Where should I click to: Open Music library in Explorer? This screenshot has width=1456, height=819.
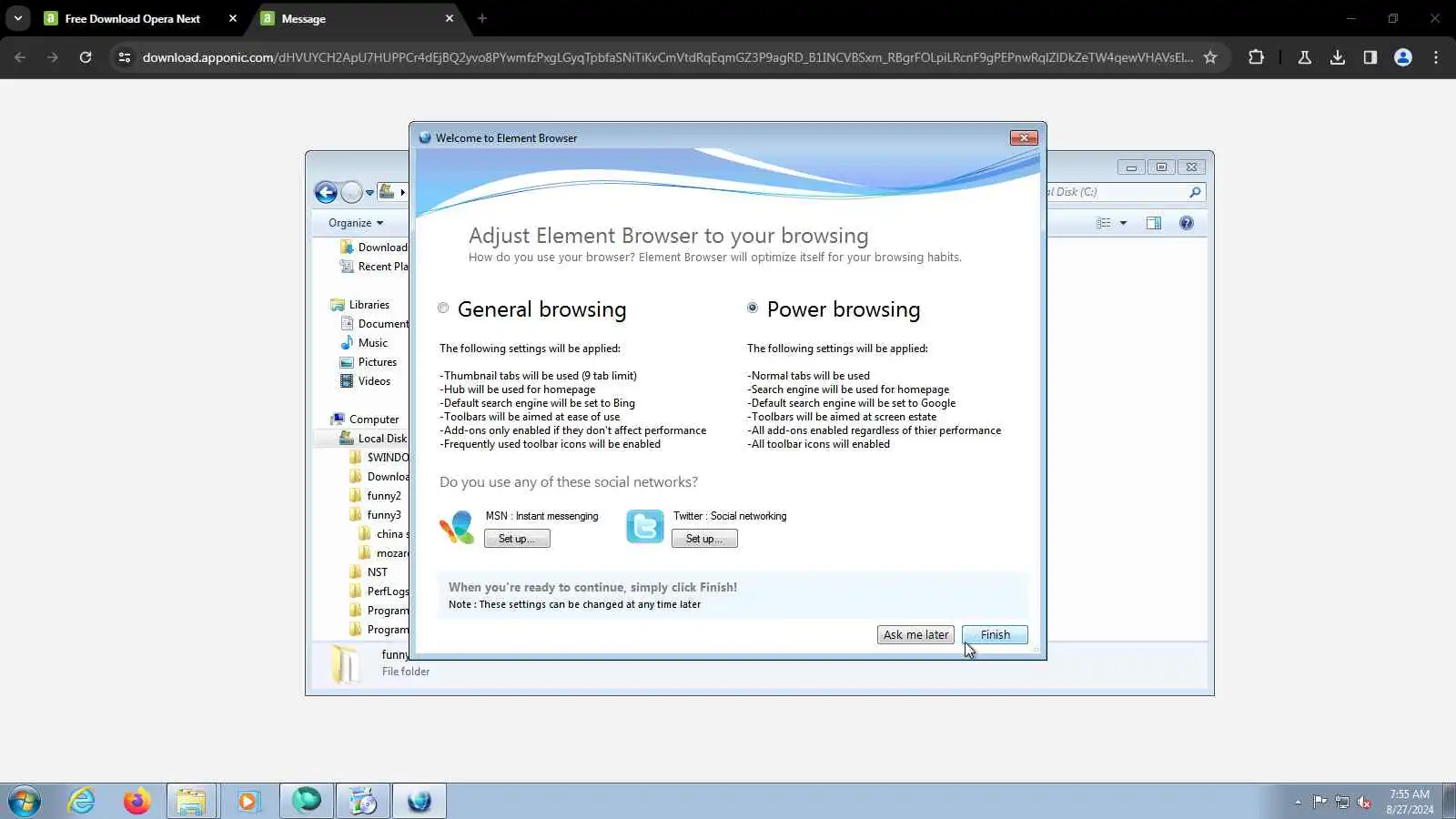tap(364, 343)
